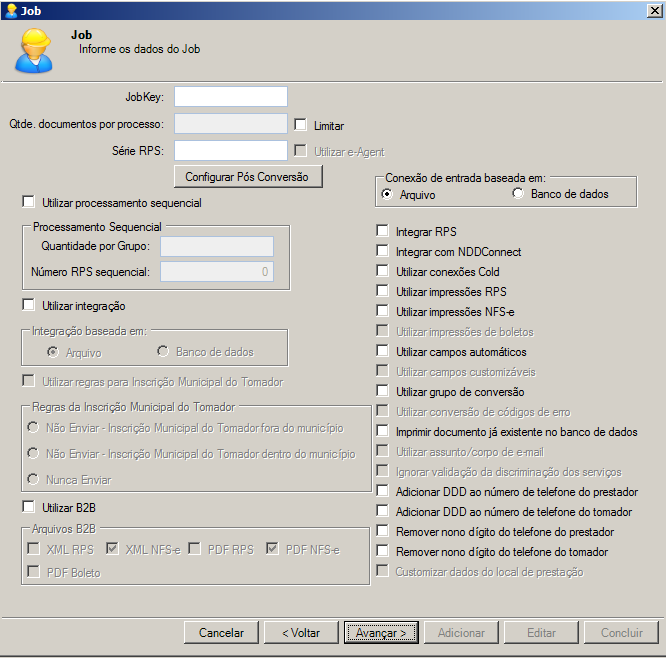The height and width of the screenshot is (658, 666).
Task: Check Remover nono dígito do telefone do tomador
Action: pos(382,551)
